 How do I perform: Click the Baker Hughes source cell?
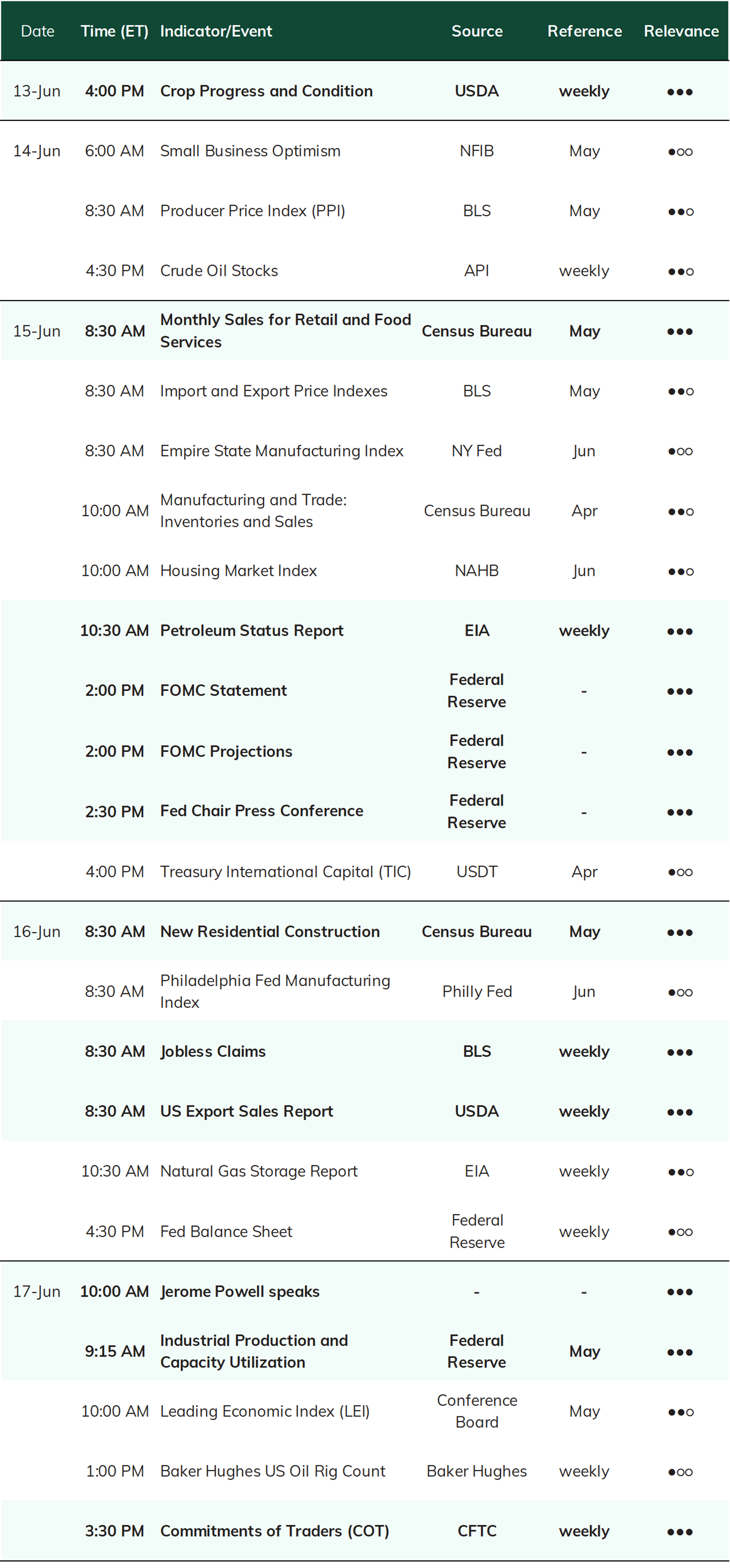coord(477,1471)
